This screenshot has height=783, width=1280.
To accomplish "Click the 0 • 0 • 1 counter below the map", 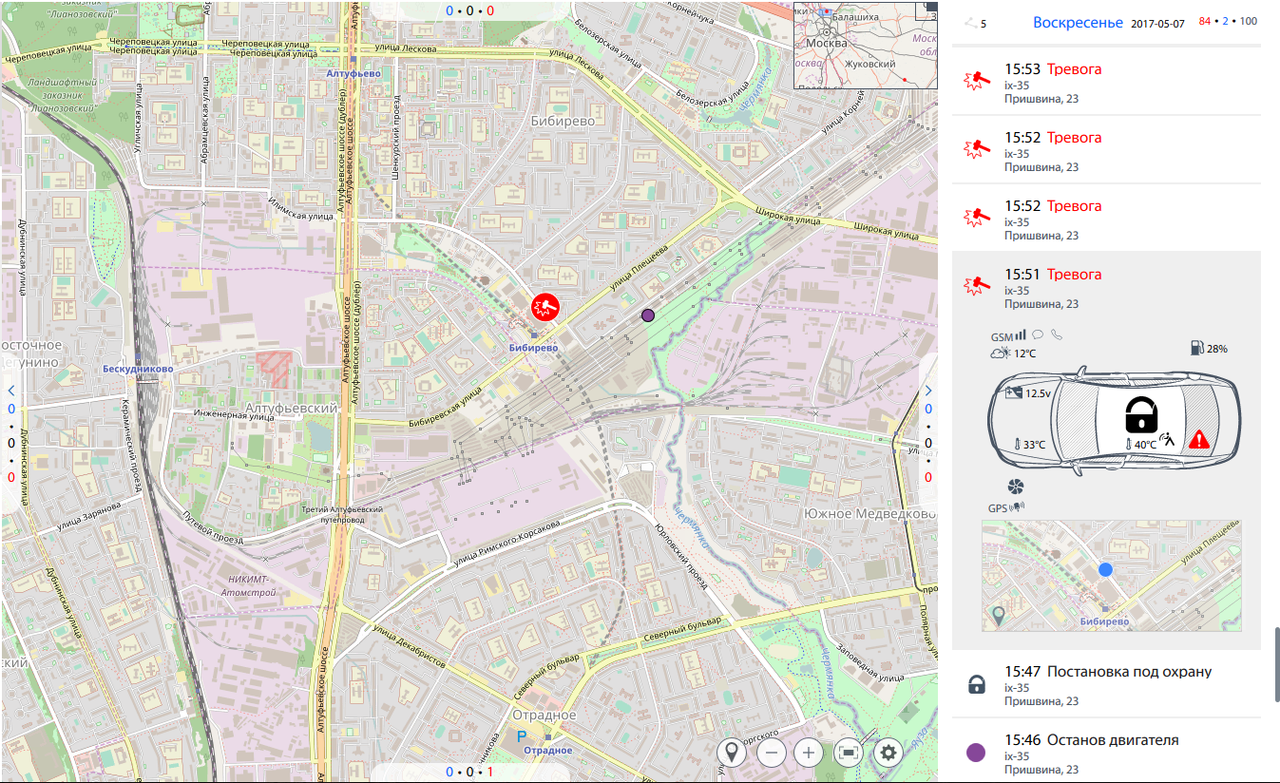I will [x=470, y=772].
